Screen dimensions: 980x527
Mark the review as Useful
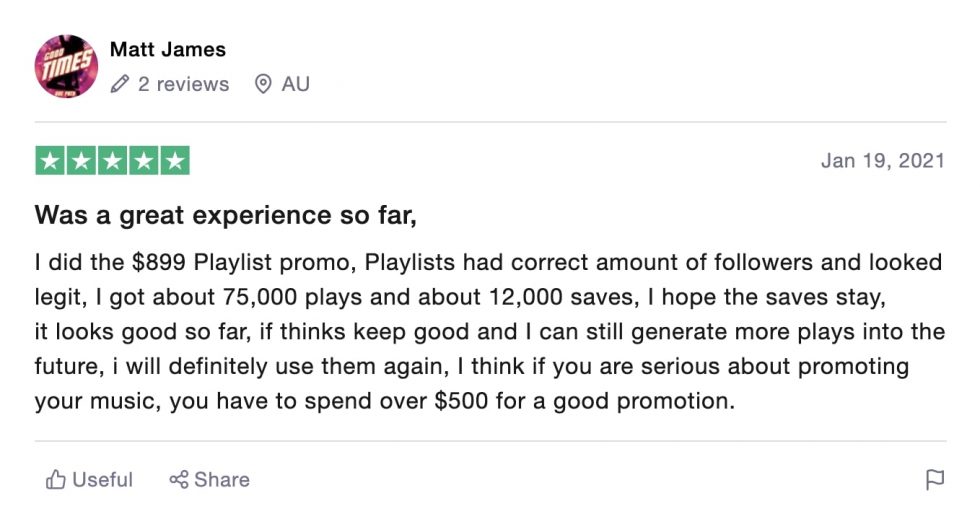tap(89, 479)
